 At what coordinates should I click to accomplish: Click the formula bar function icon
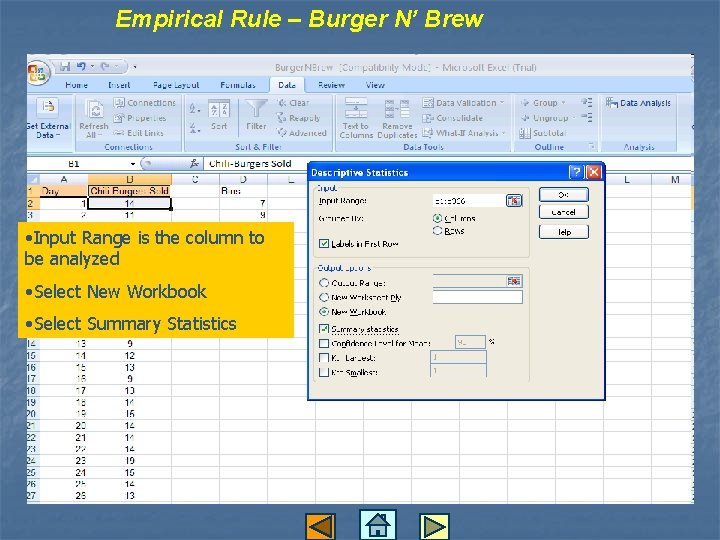pyautogui.click(x=195, y=163)
